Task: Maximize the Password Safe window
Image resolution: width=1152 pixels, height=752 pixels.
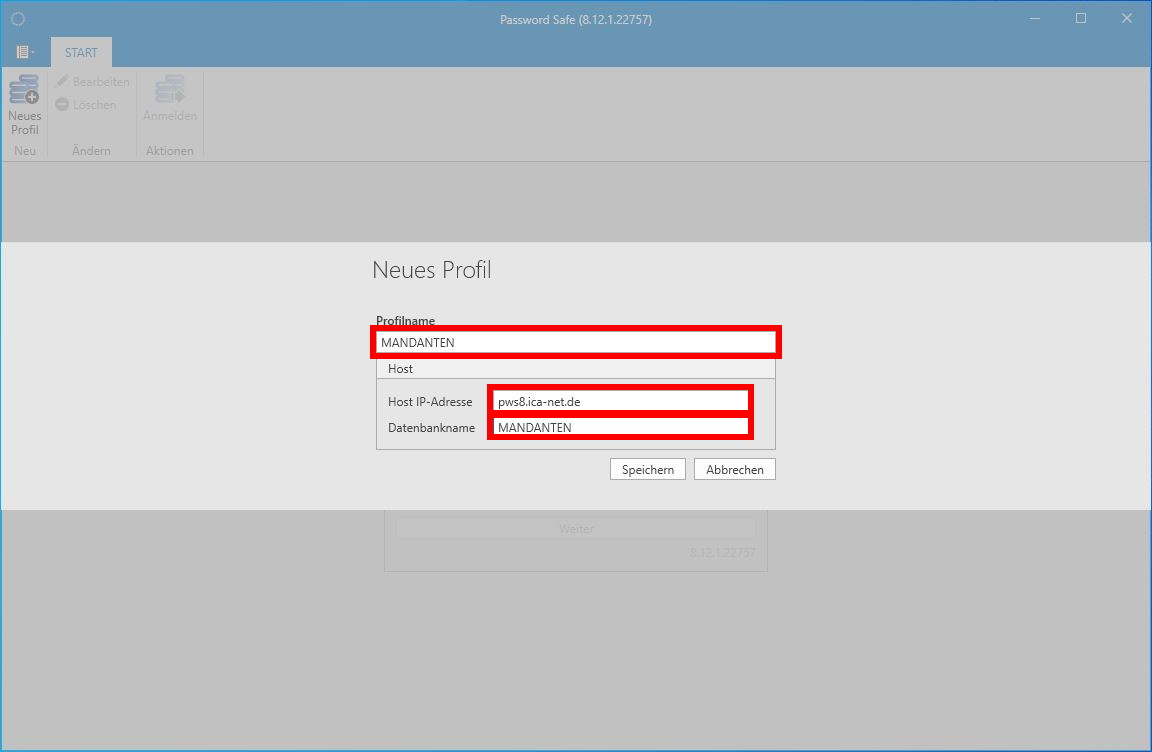Action: click(1081, 19)
